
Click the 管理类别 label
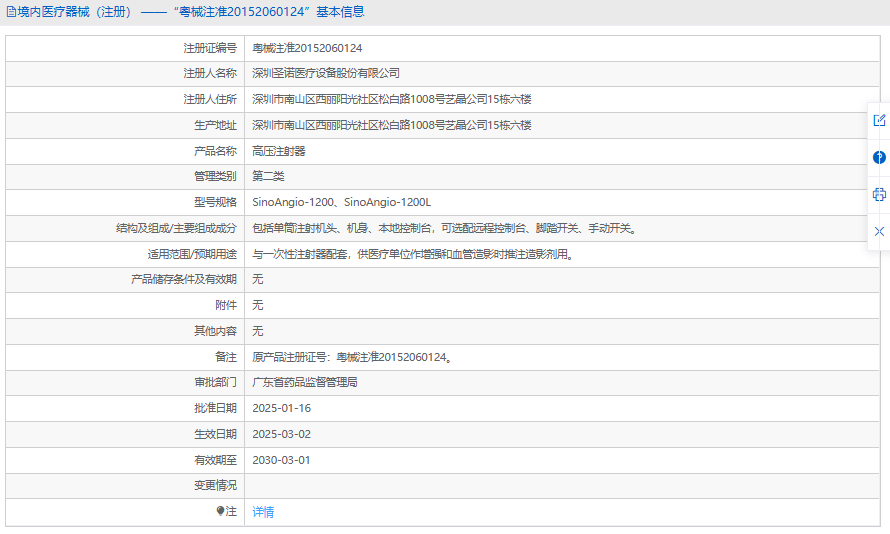click(x=215, y=176)
